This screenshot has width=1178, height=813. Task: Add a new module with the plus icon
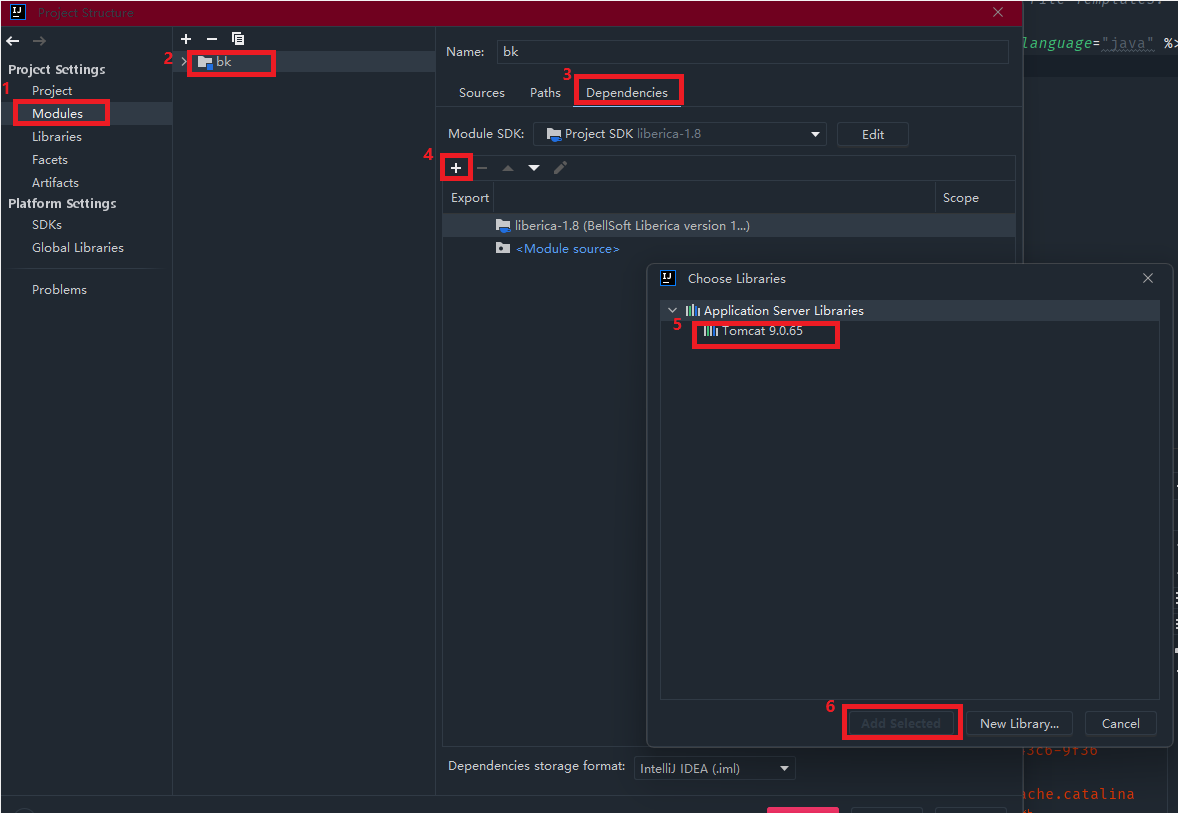186,38
